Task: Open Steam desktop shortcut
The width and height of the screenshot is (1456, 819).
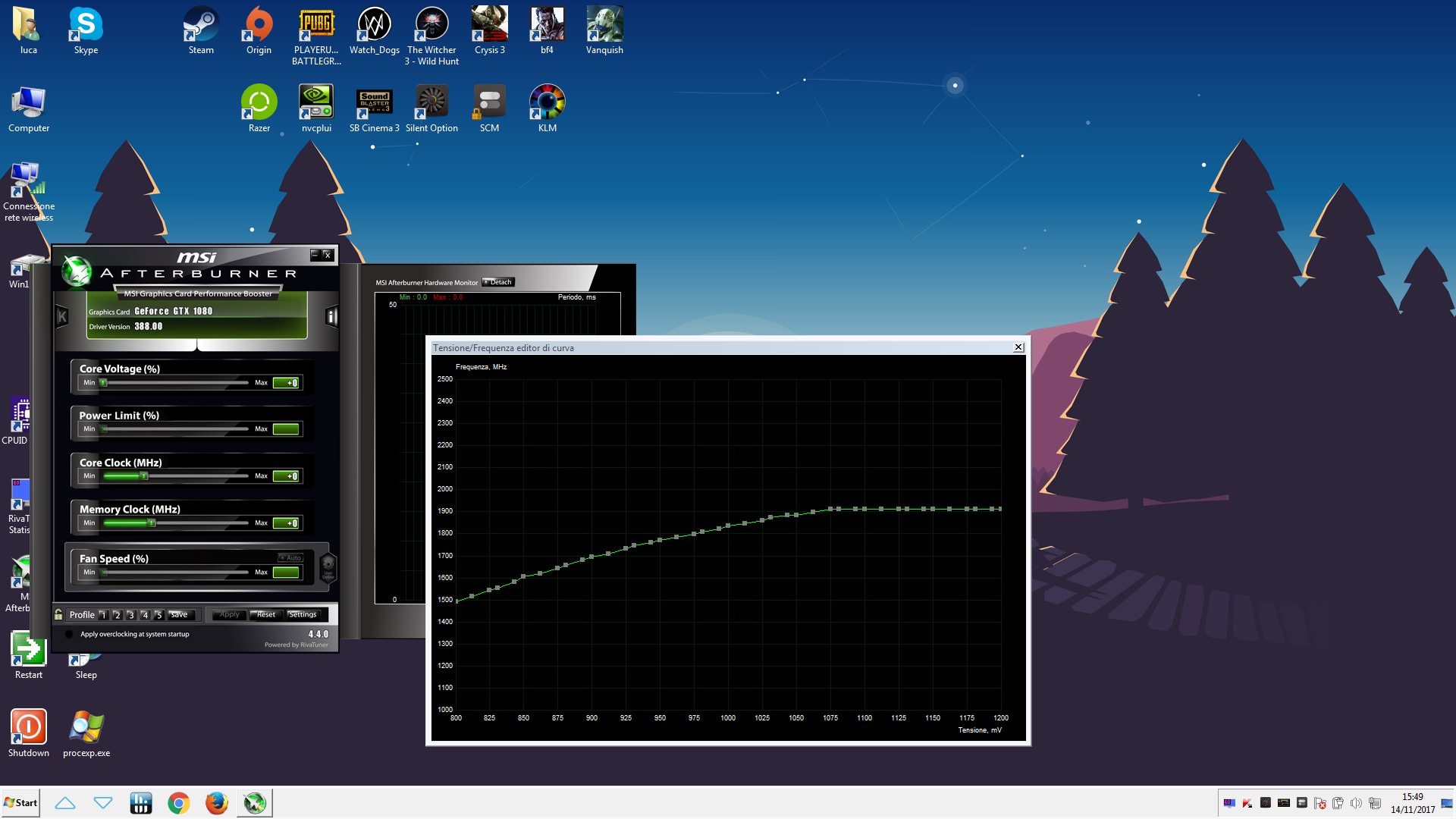Action: pos(201,31)
